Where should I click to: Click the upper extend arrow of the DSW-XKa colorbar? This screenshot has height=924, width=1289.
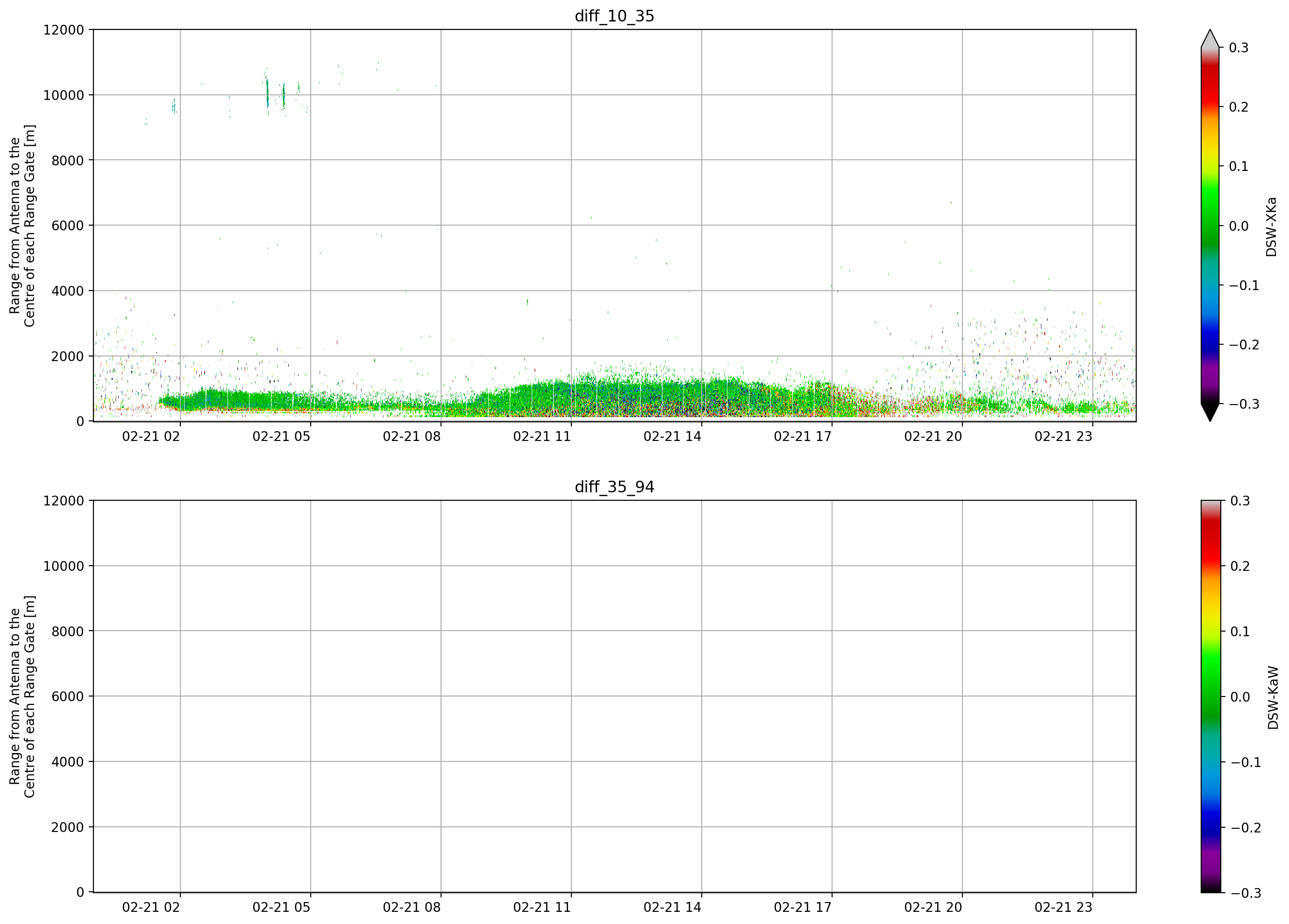(1210, 38)
